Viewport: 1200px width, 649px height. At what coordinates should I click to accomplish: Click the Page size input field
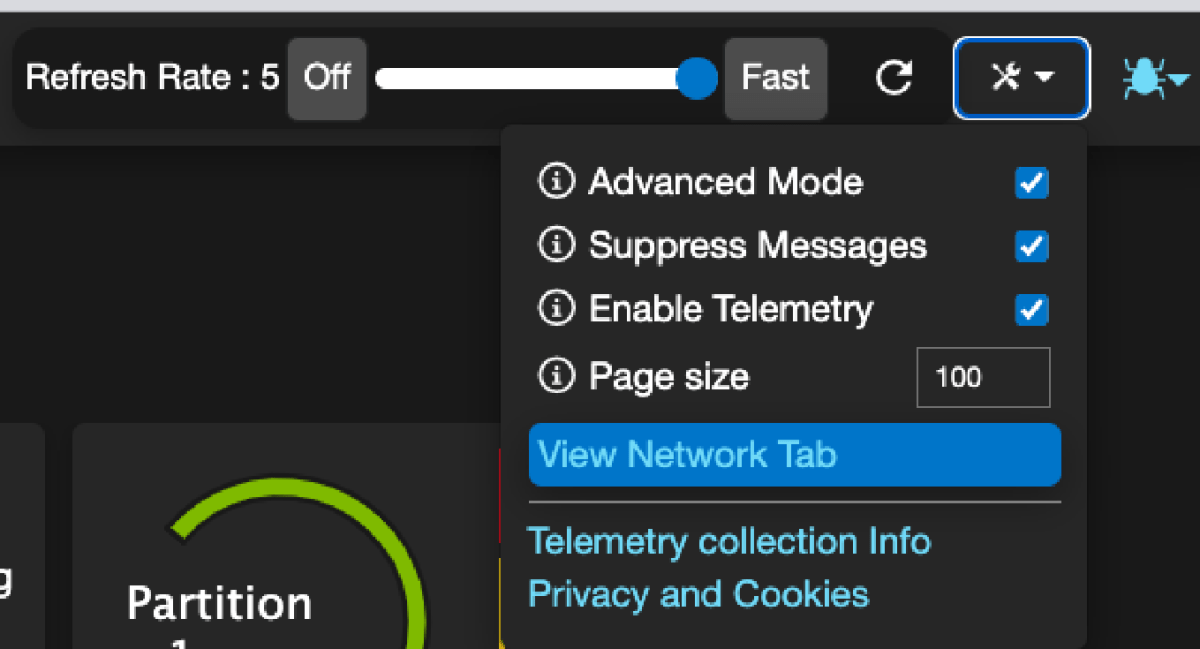[x=983, y=377]
